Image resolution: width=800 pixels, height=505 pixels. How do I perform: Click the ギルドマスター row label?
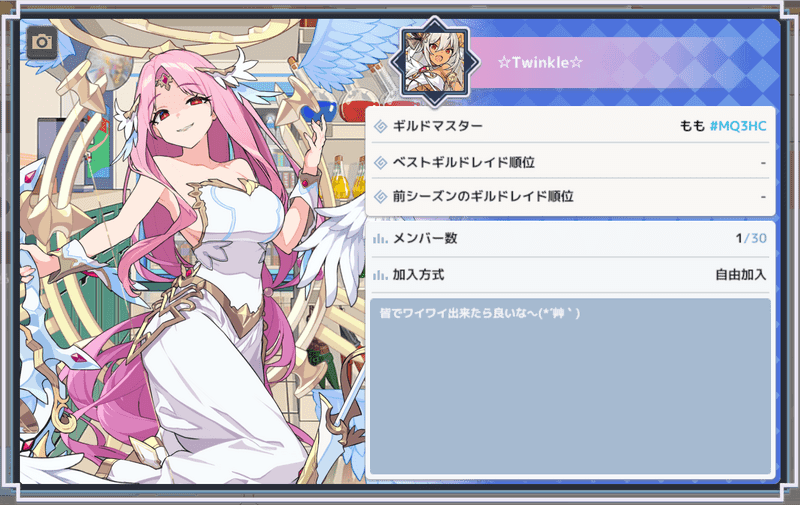[x=437, y=126]
